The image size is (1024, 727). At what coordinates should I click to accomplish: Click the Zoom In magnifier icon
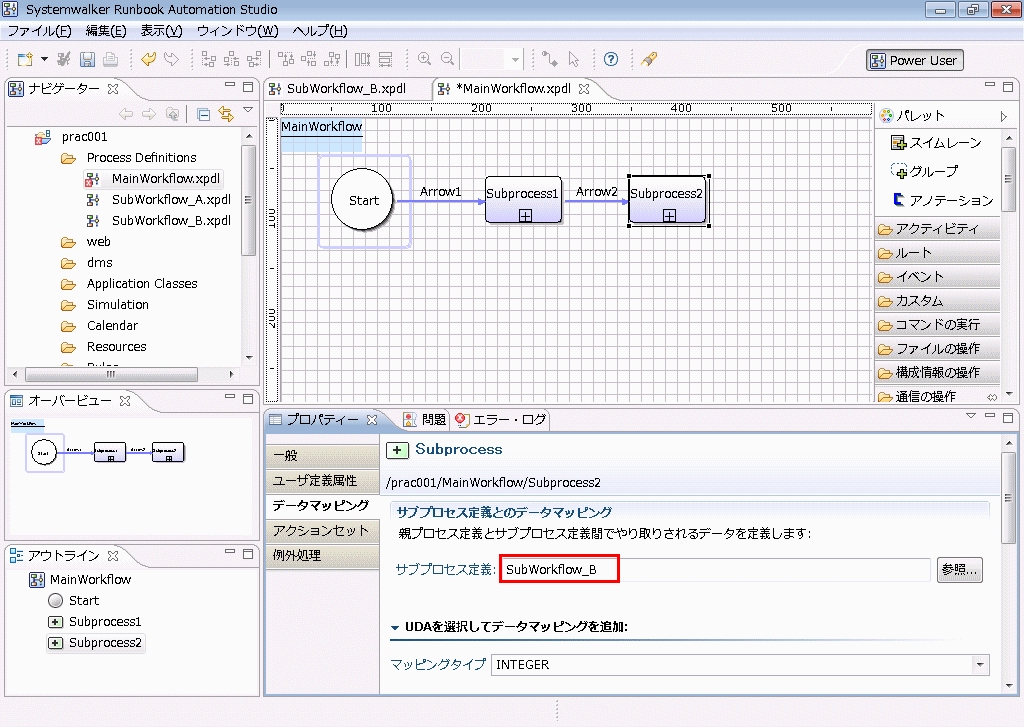coord(425,60)
